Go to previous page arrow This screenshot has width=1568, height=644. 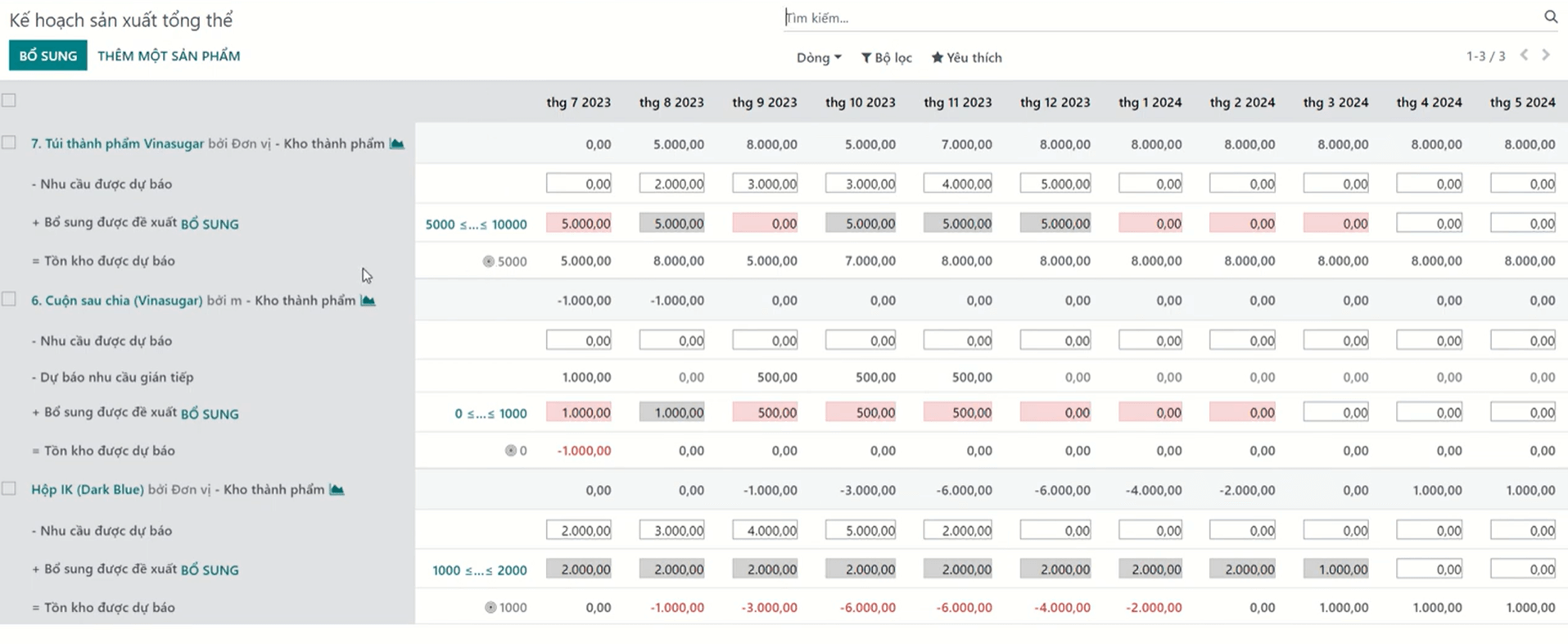(x=1524, y=55)
